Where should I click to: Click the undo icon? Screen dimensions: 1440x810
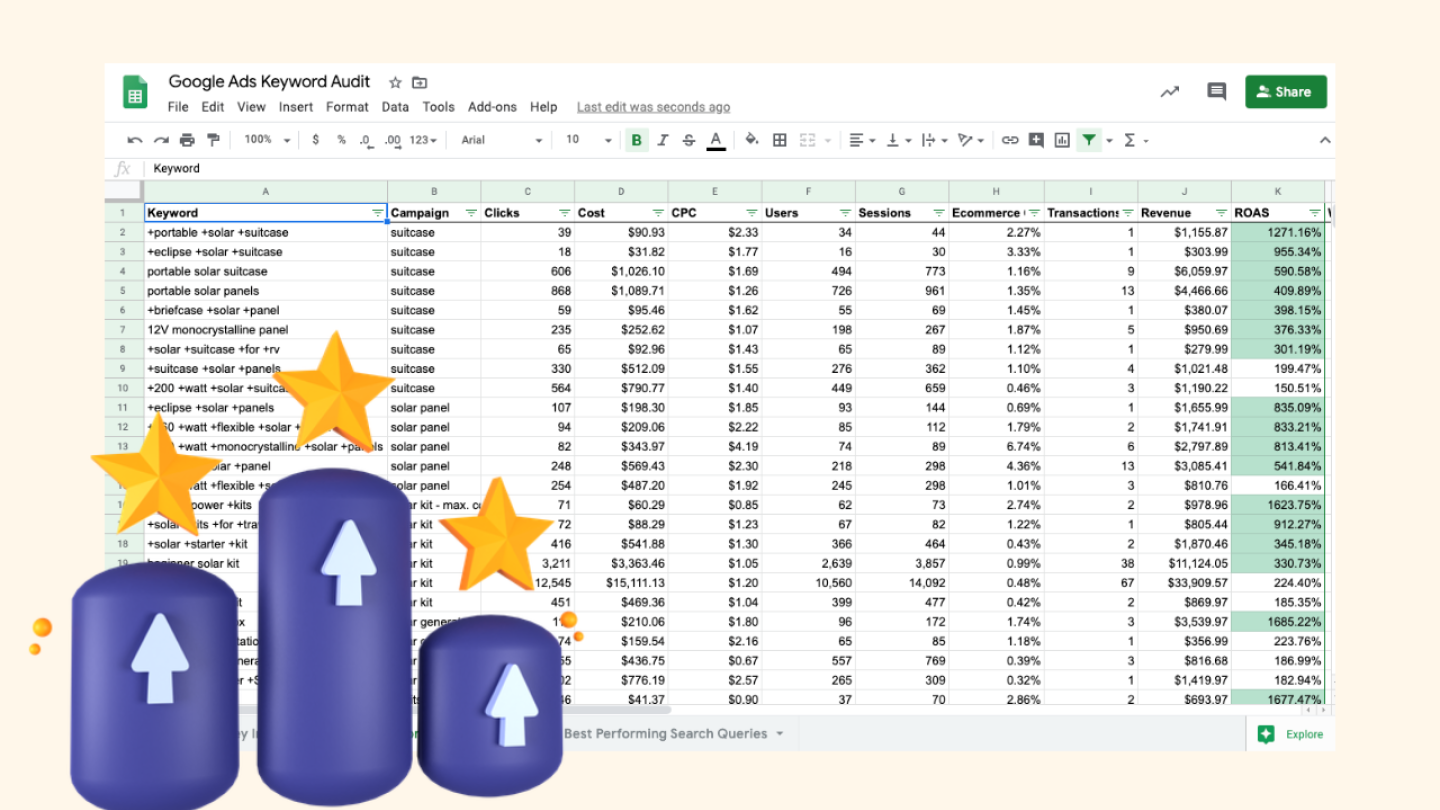[x=135, y=140]
